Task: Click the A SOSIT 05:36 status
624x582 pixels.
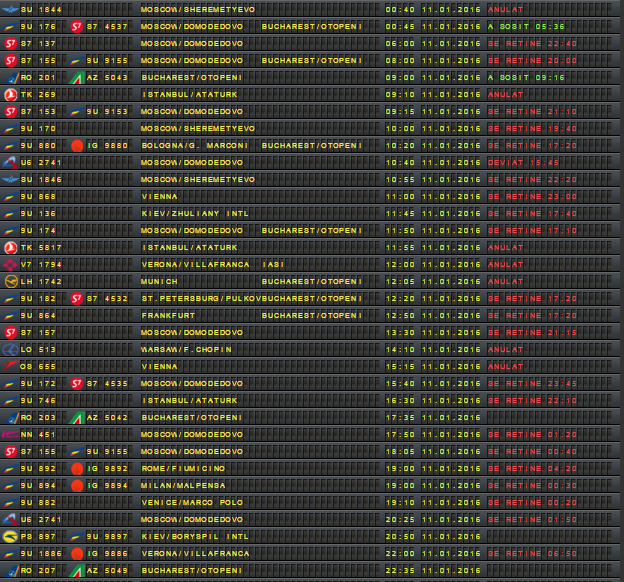Action: pos(525,26)
